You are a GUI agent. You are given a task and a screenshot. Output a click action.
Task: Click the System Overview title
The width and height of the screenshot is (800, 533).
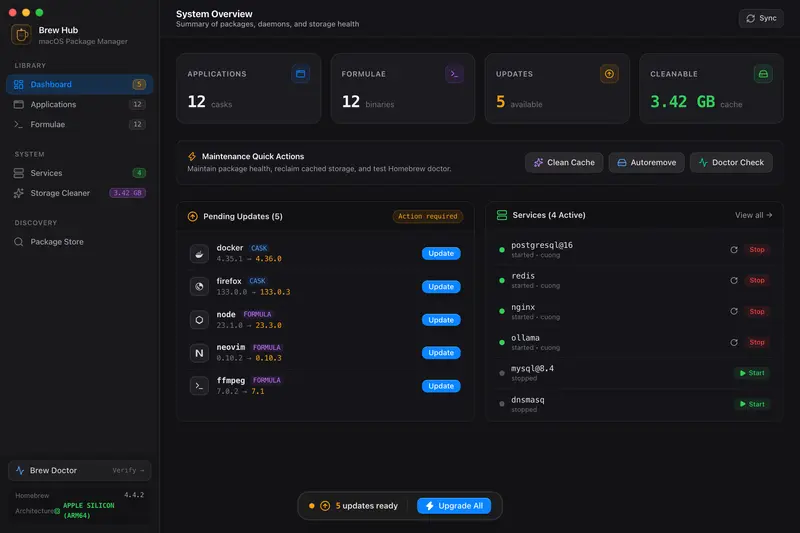tap(214, 14)
